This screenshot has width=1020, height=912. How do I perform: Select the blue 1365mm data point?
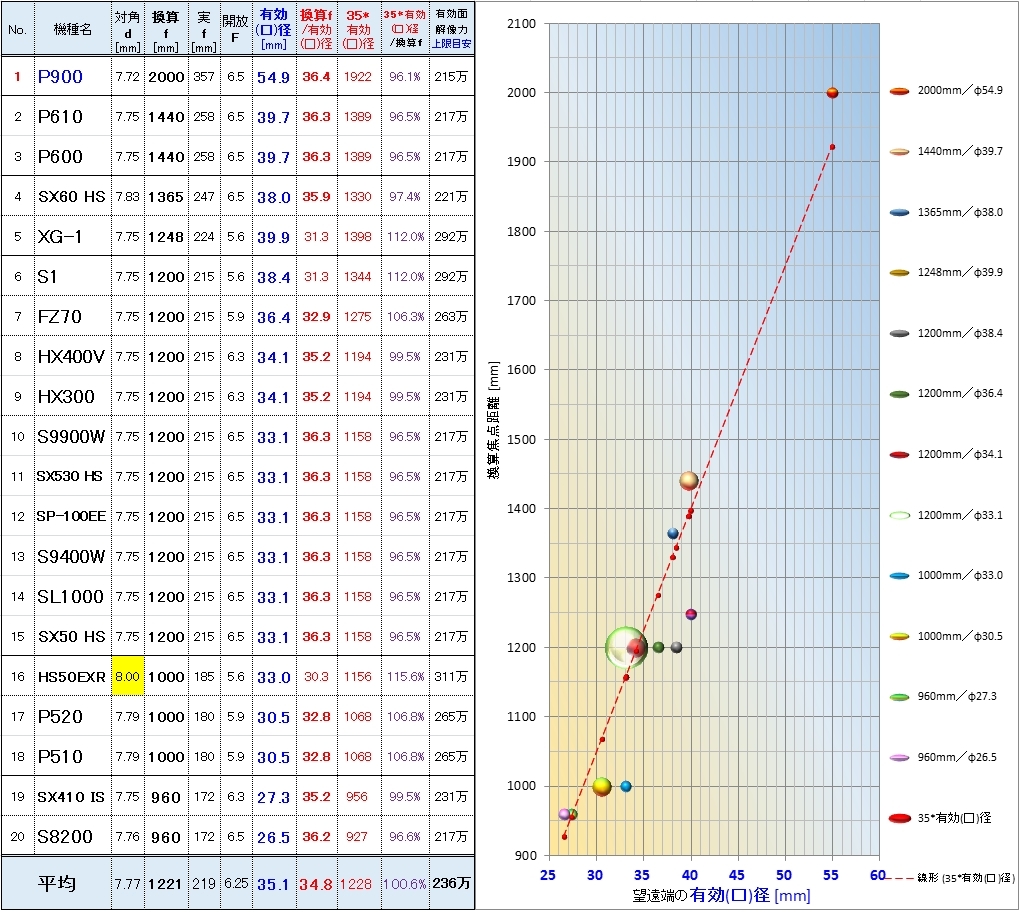[673, 533]
